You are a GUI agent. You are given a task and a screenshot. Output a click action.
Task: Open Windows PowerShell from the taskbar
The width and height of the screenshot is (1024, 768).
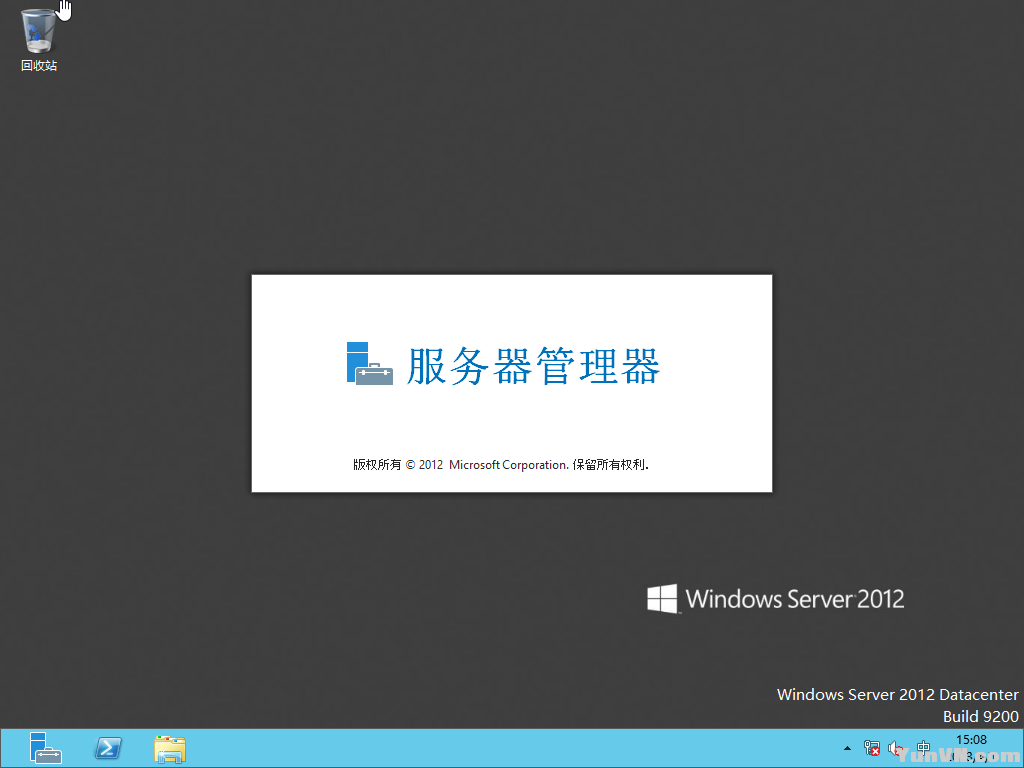108,748
